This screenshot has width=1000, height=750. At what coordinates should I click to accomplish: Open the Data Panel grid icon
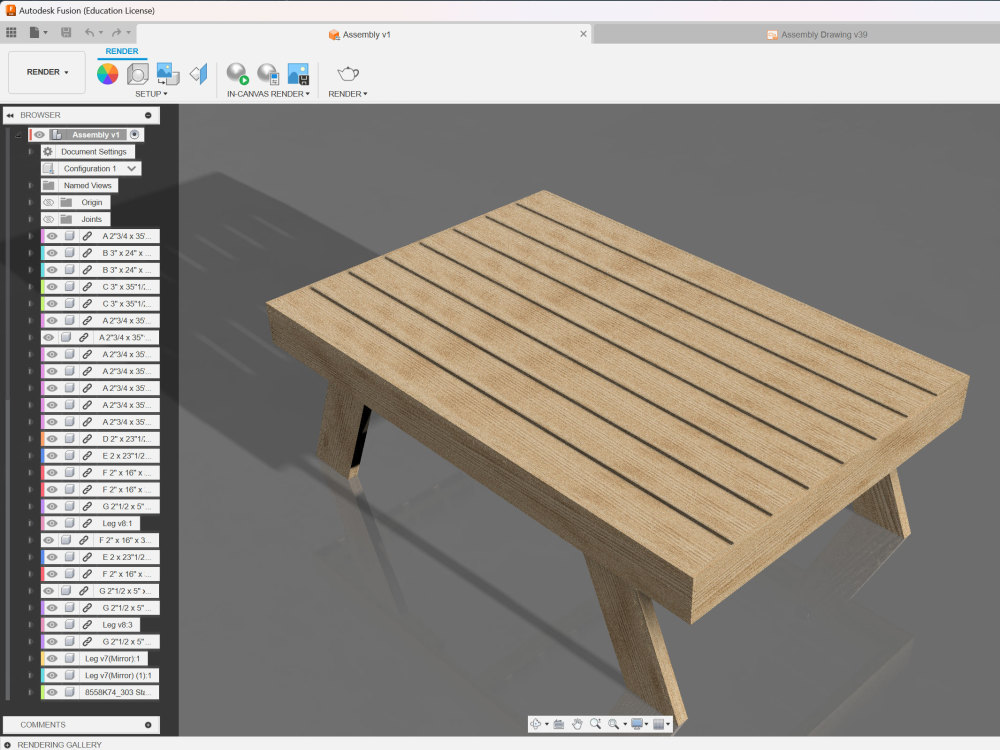pos(11,32)
